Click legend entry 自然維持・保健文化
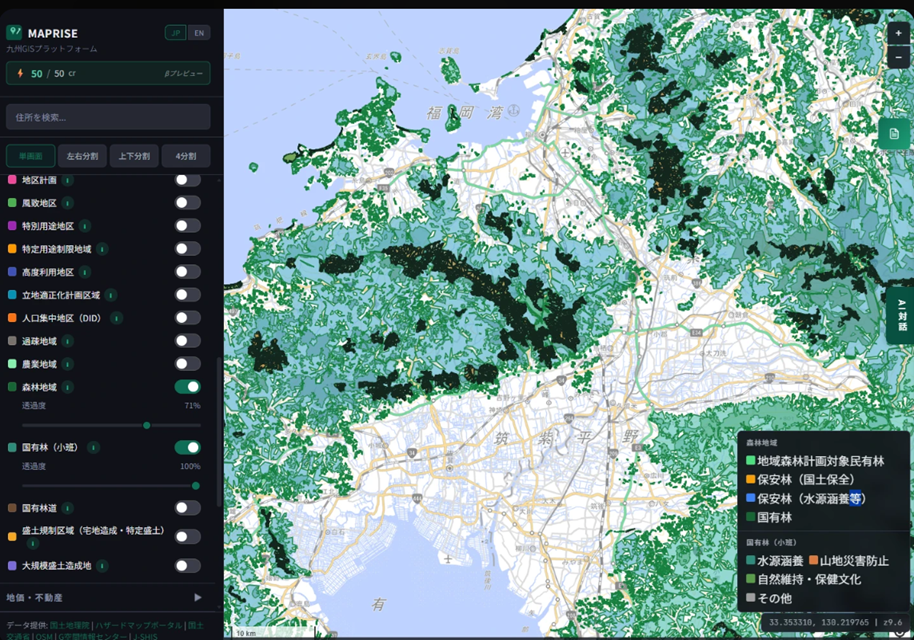The image size is (914, 640). coord(803,579)
